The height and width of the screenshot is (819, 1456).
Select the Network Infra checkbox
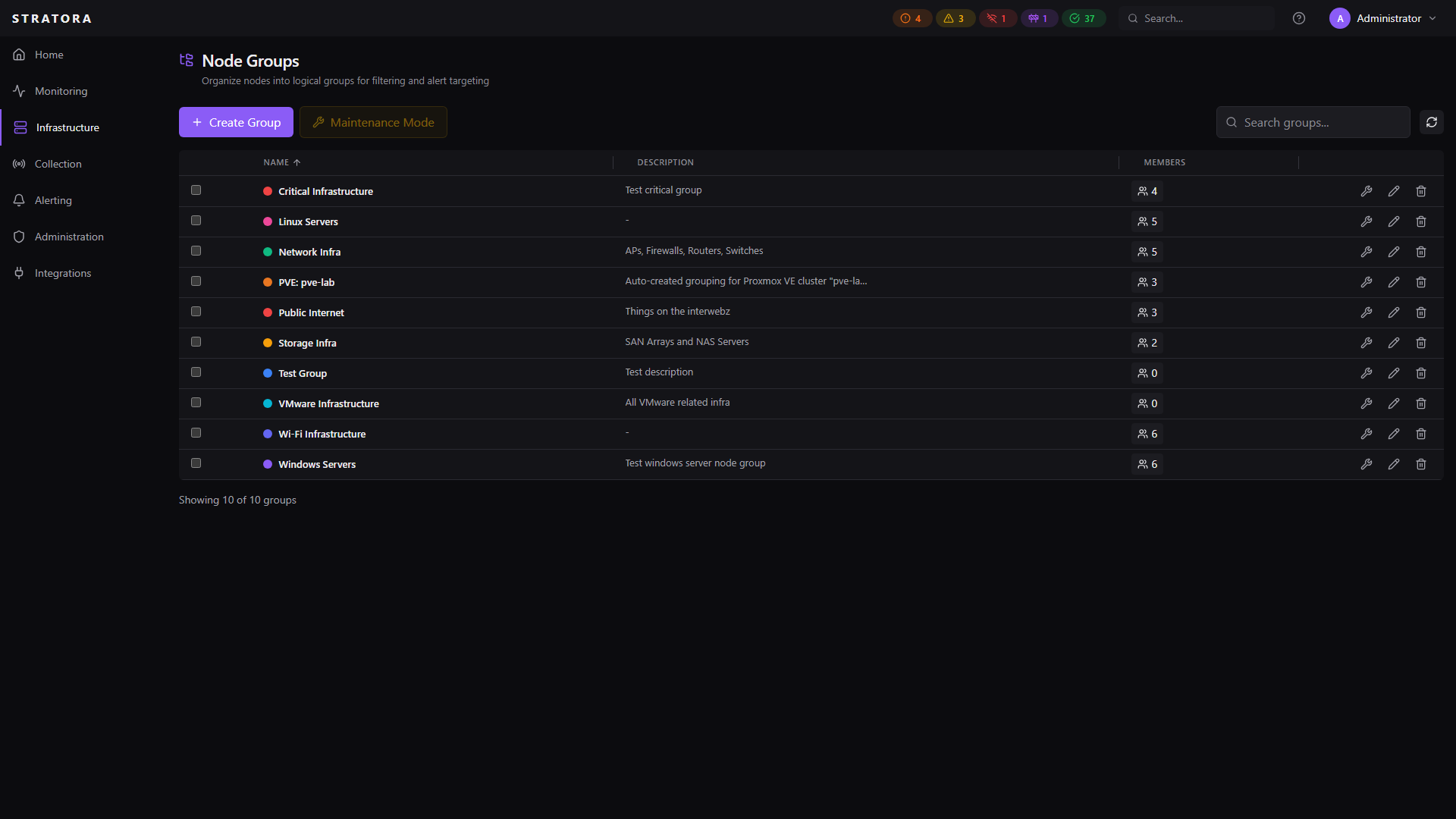[x=196, y=251]
